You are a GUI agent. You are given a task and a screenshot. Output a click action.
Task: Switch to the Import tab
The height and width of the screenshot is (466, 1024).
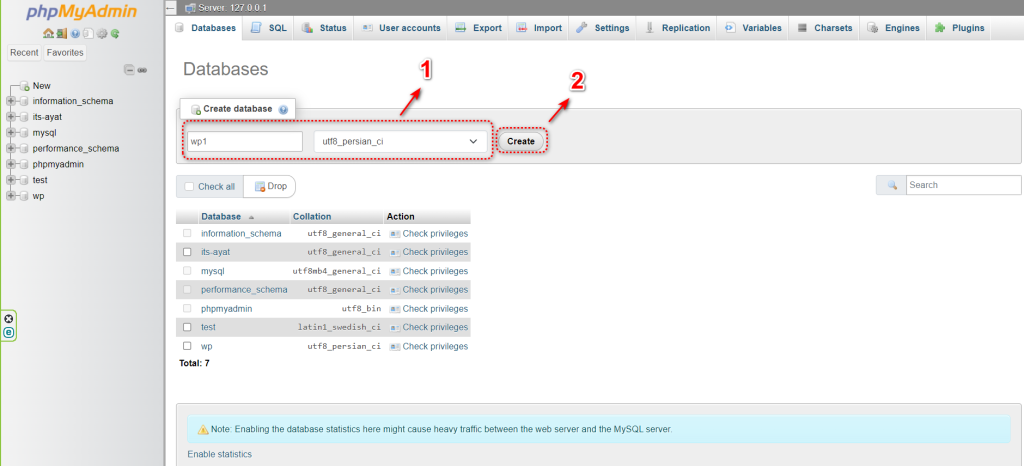point(539,28)
